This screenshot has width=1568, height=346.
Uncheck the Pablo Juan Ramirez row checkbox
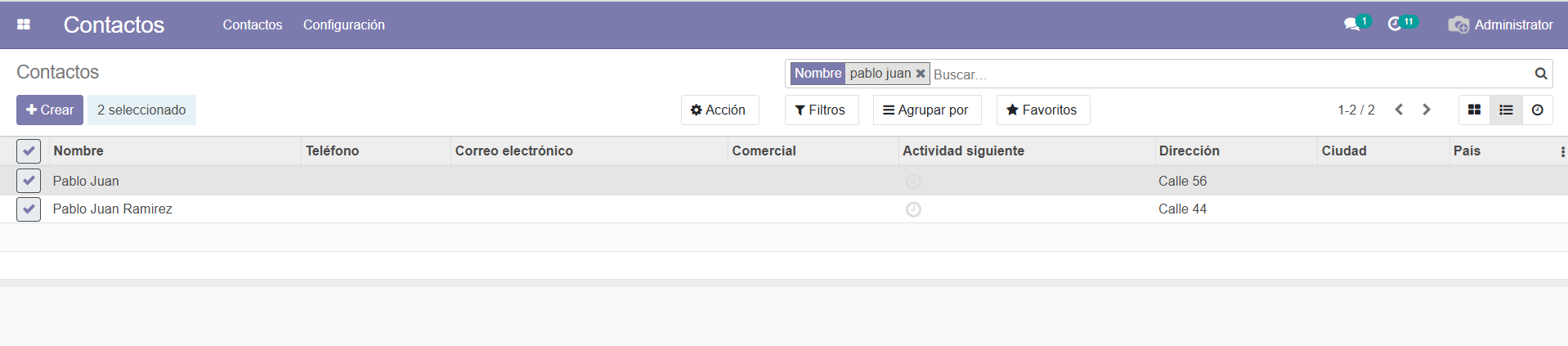point(29,209)
